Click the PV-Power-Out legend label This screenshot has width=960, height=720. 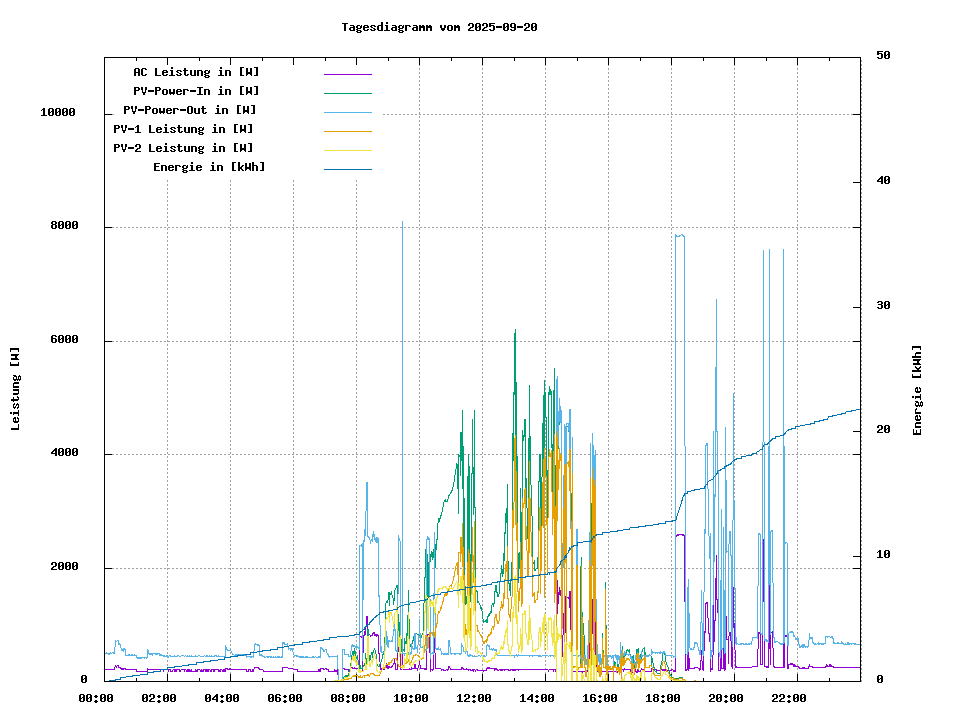[x=190, y=110]
